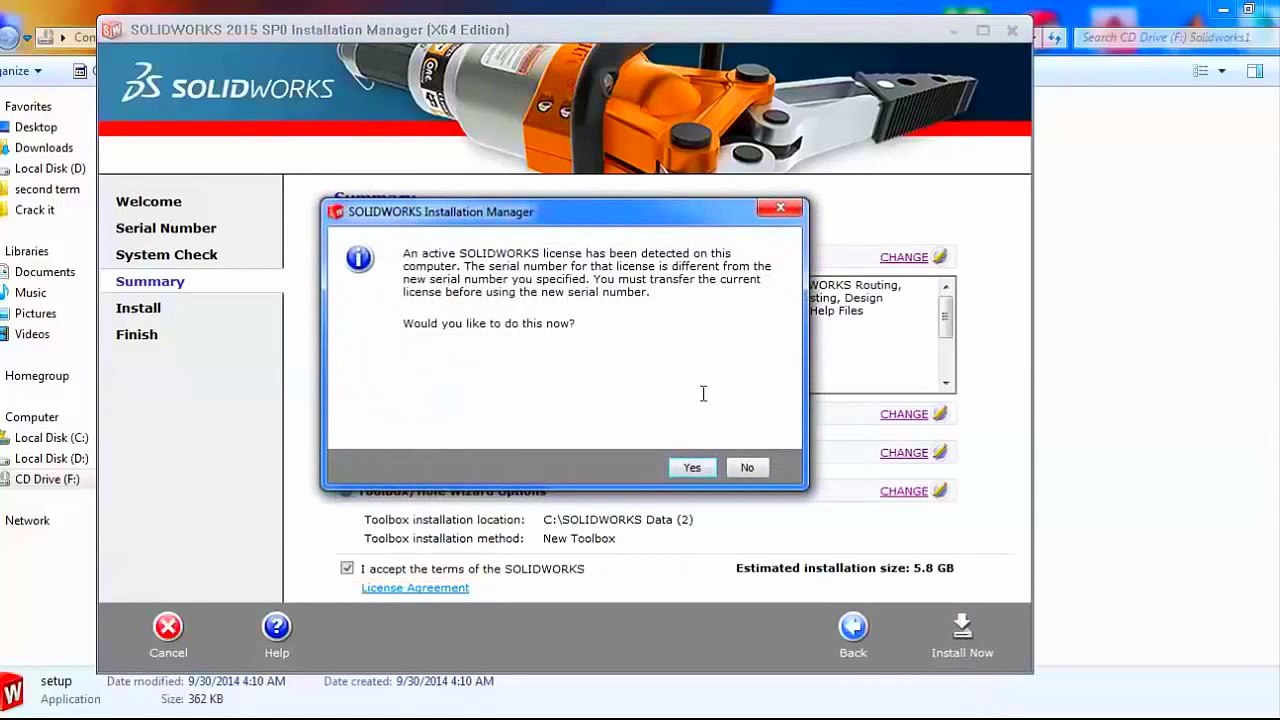The height and width of the screenshot is (720, 1280).
Task: Select Network in the navigation pane
Action: 27,521
